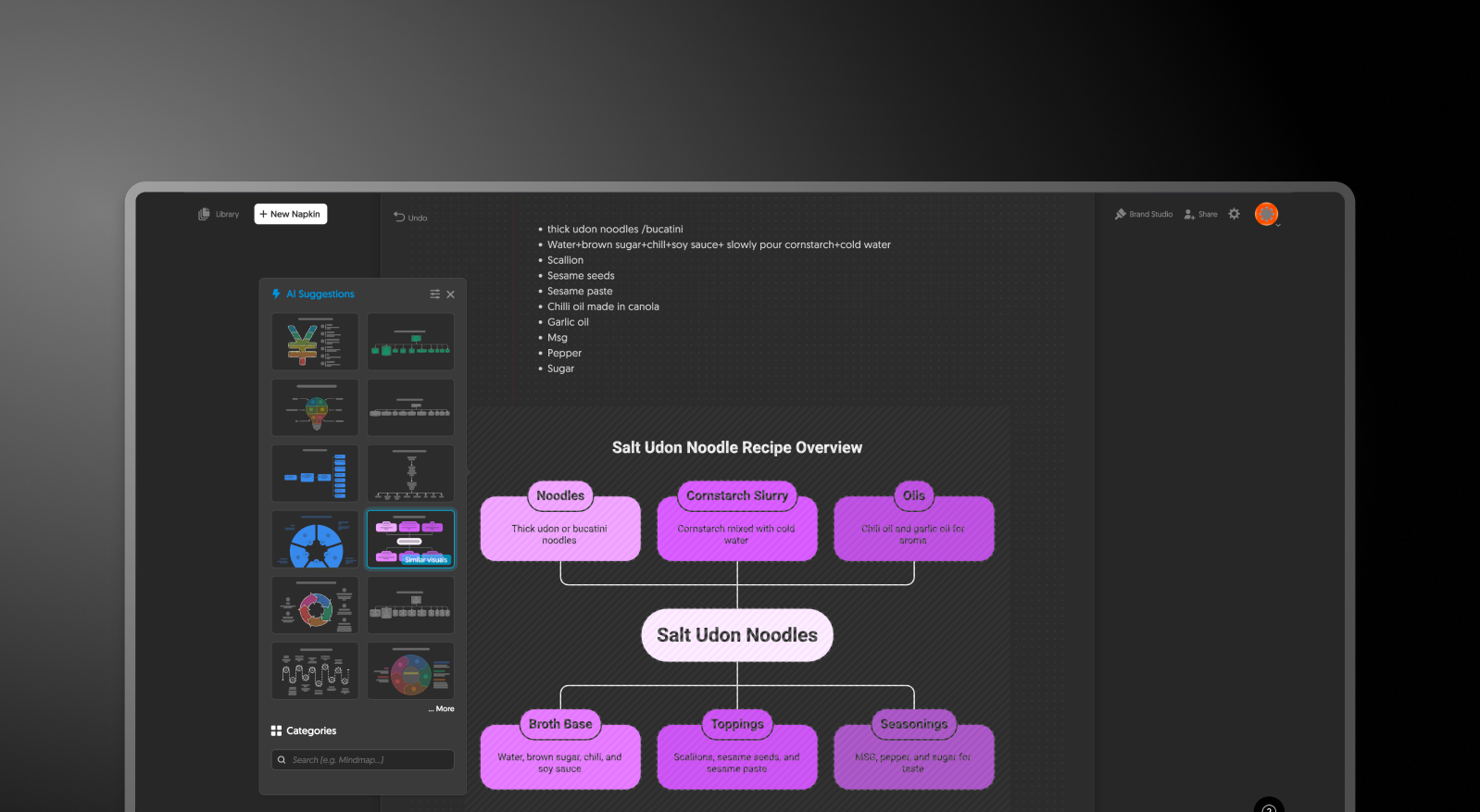
Task: Undo the last action
Action: point(410,218)
